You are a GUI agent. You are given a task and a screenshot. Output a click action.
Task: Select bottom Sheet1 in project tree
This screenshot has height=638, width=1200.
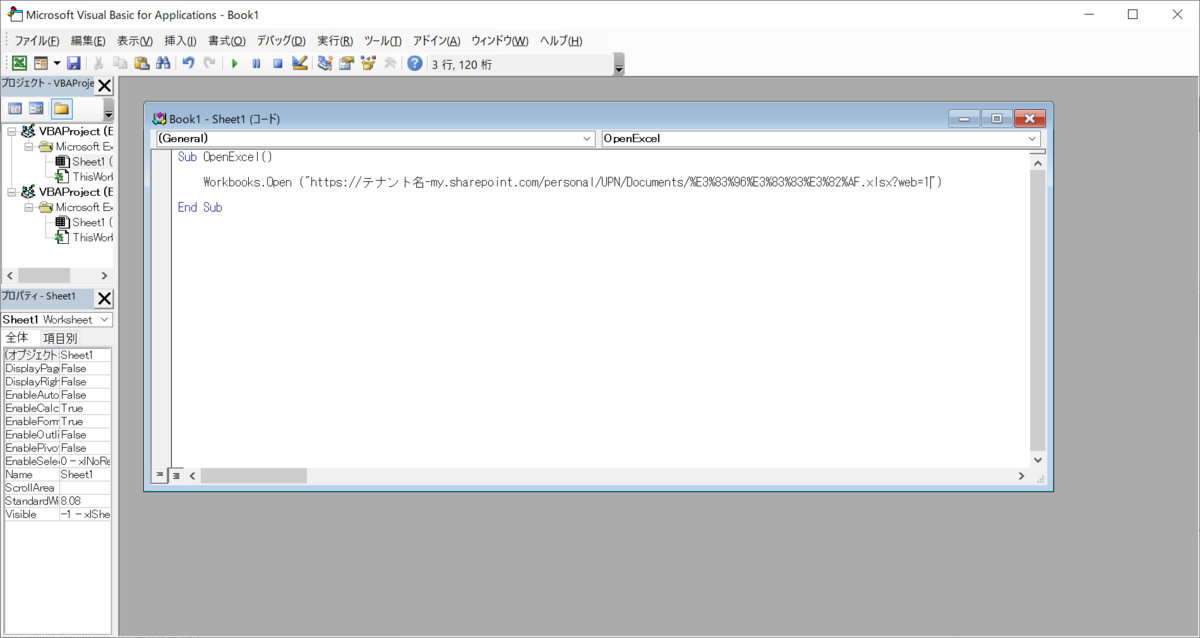tap(84, 222)
